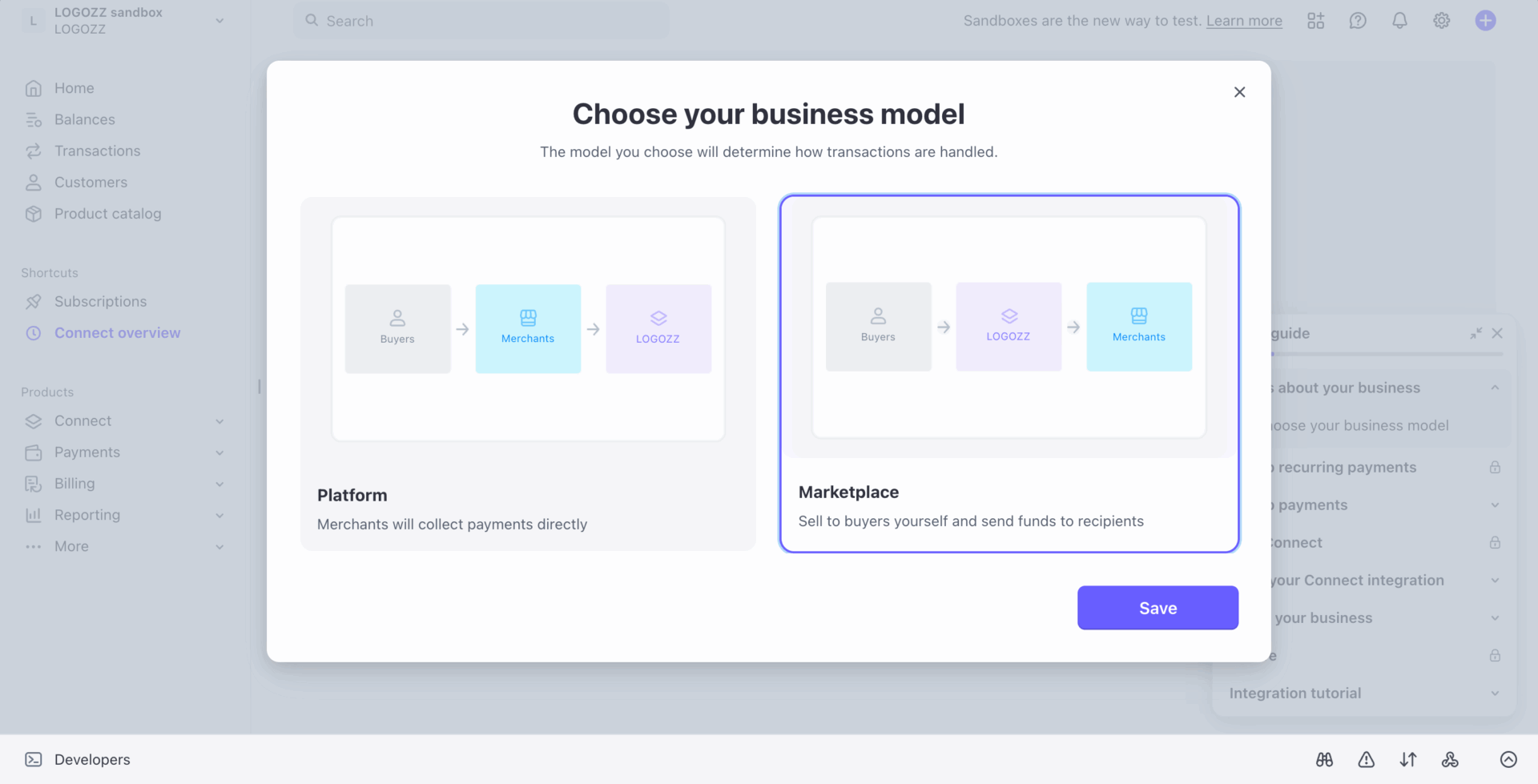The image size is (1538, 784).
Task: Open the Developers console terminal icon
Action: pos(33,759)
